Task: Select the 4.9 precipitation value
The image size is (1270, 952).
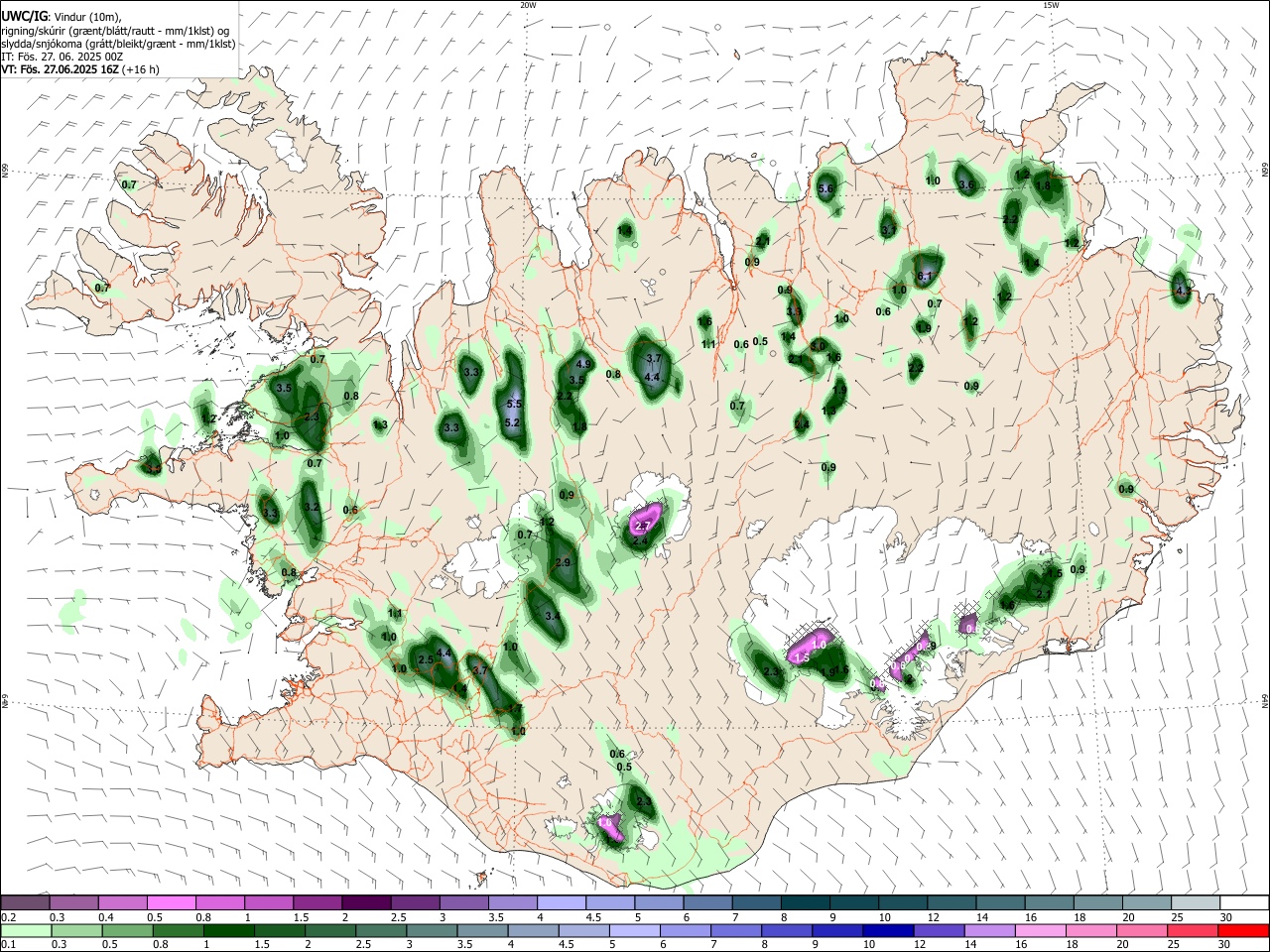Action: pos(583,364)
